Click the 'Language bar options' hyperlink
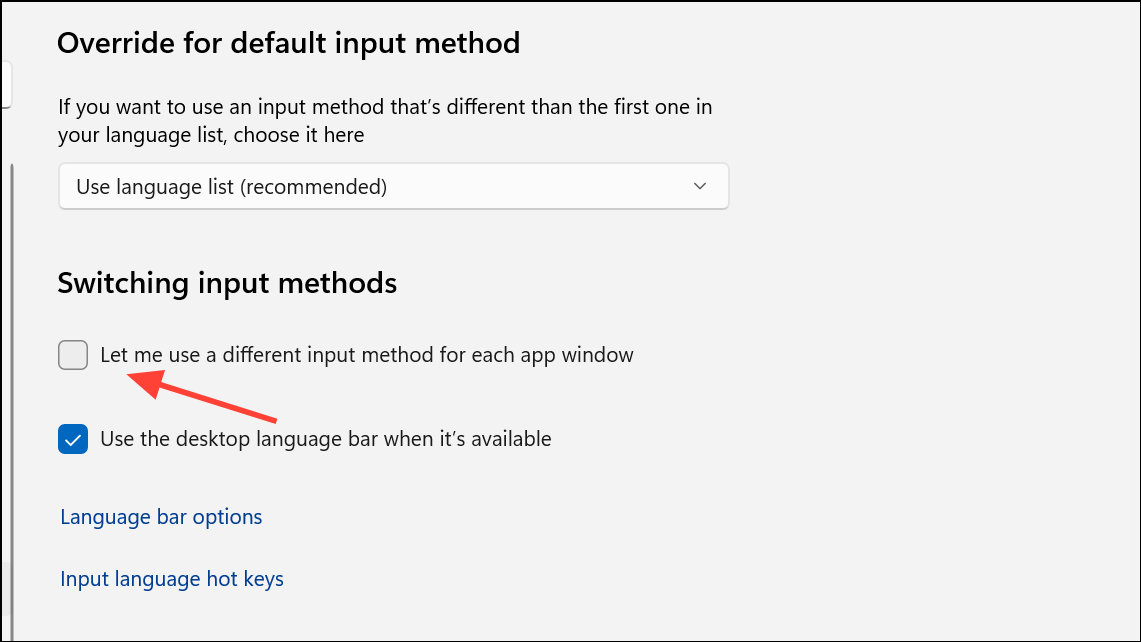Viewport: 1141px width, 642px height. click(x=160, y=516)
